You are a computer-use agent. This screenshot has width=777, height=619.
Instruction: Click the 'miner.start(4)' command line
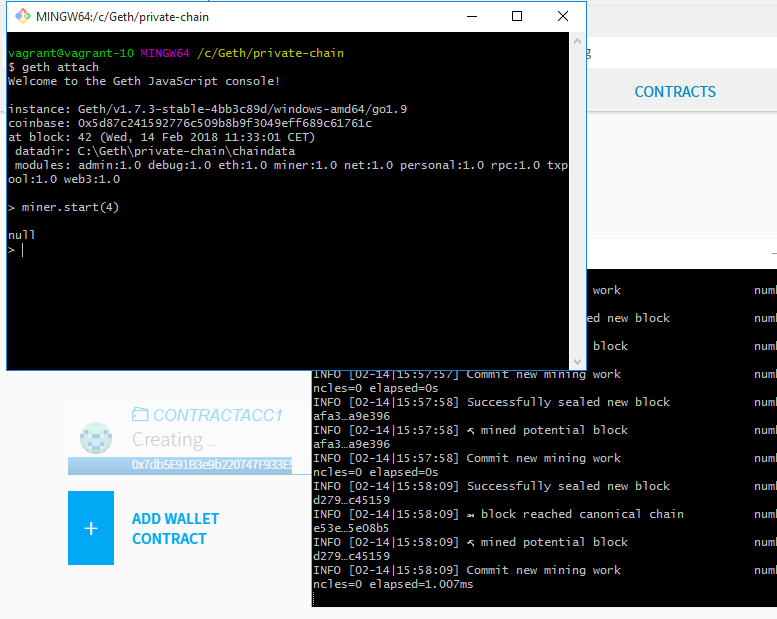point(63,207)
